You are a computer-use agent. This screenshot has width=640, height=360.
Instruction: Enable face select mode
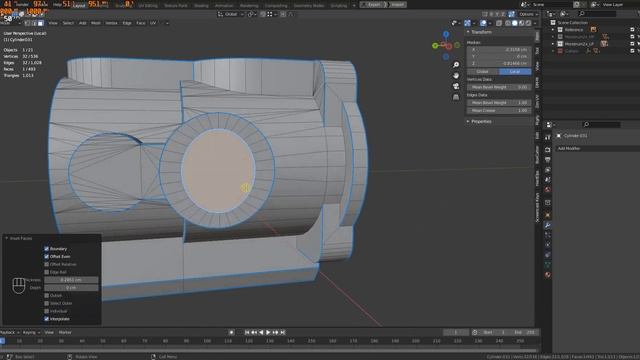40,23
